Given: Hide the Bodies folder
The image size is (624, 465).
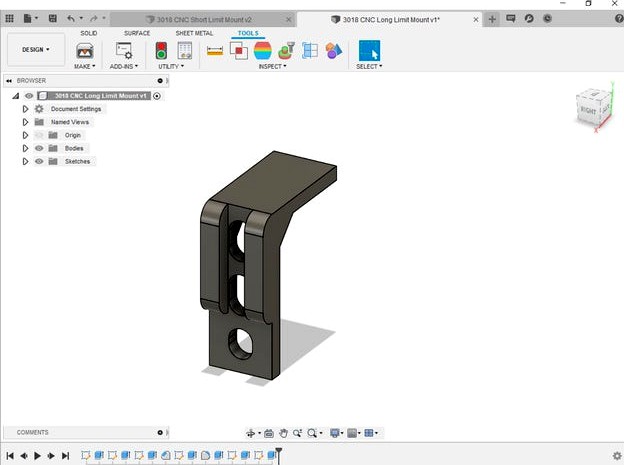Looking at the screenshot, I should (x=39, y=148).
